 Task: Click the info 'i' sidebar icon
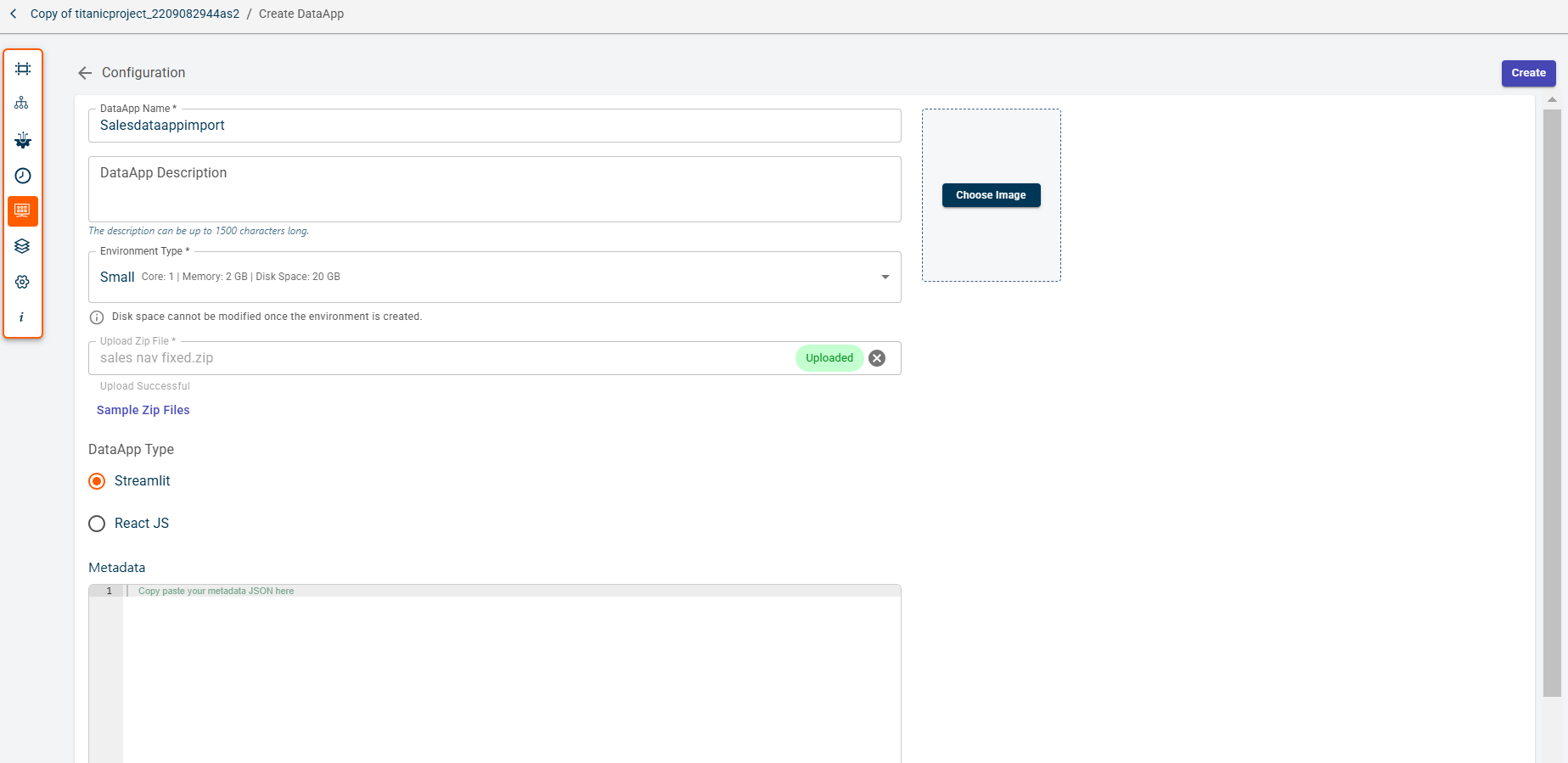22,317
